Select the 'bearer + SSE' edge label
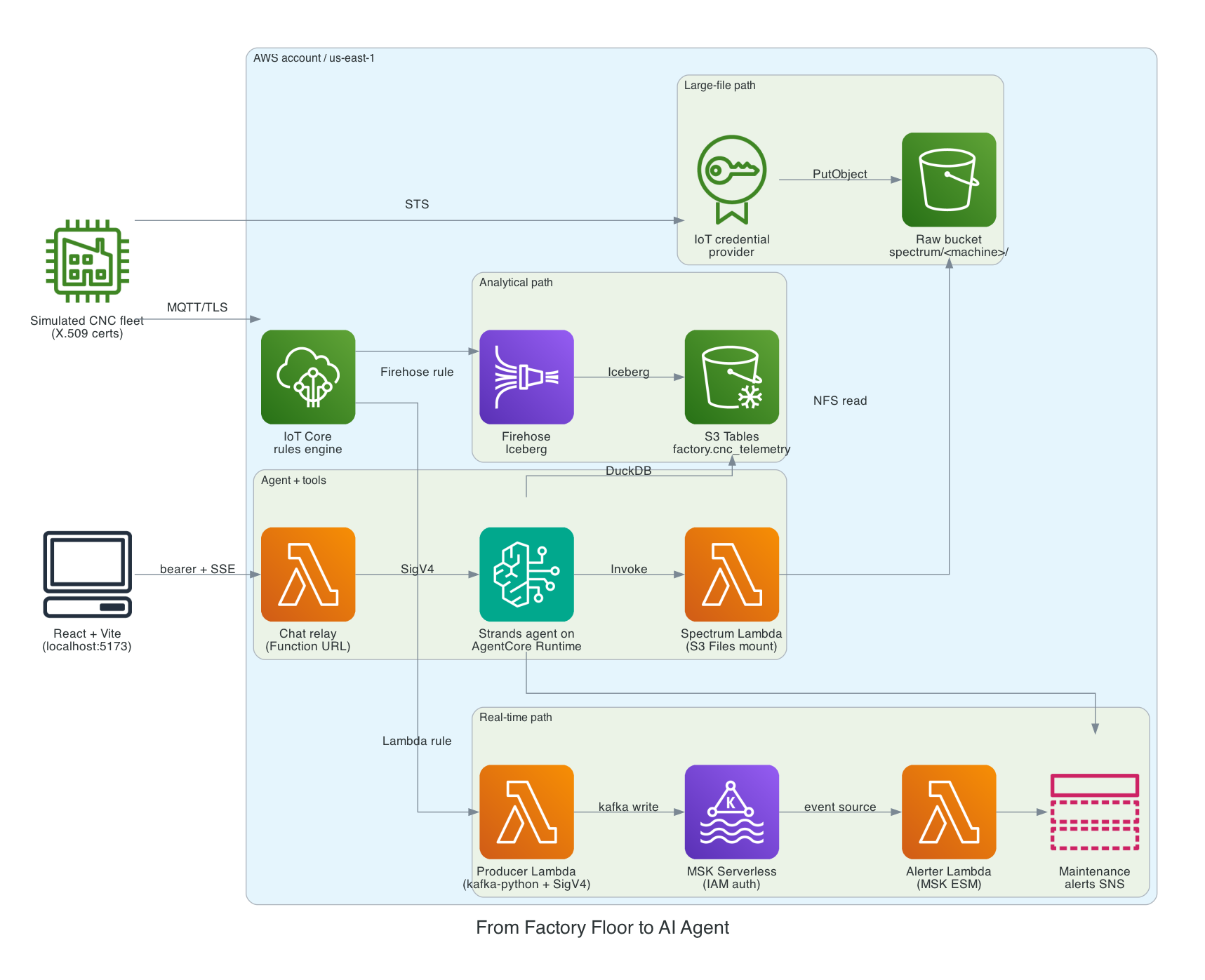Viewport: 1205px width, 980px height. [197, 569]
